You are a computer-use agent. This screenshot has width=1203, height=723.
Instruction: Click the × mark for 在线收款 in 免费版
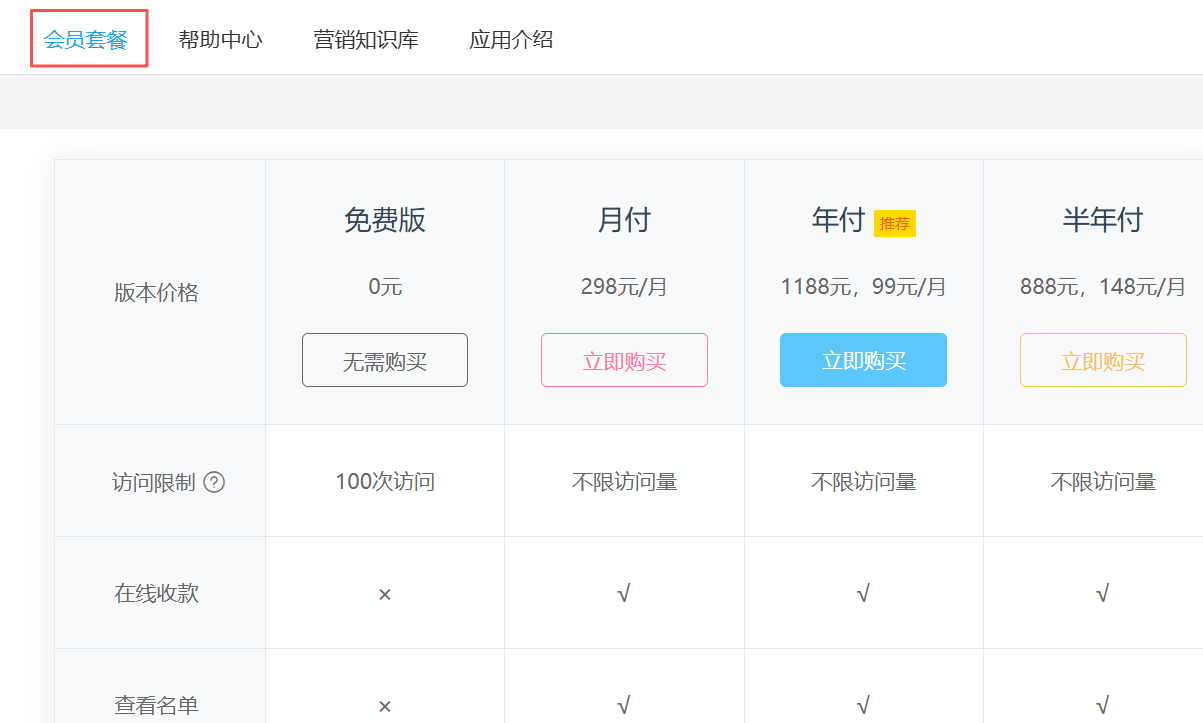click(x=385, y=594)
